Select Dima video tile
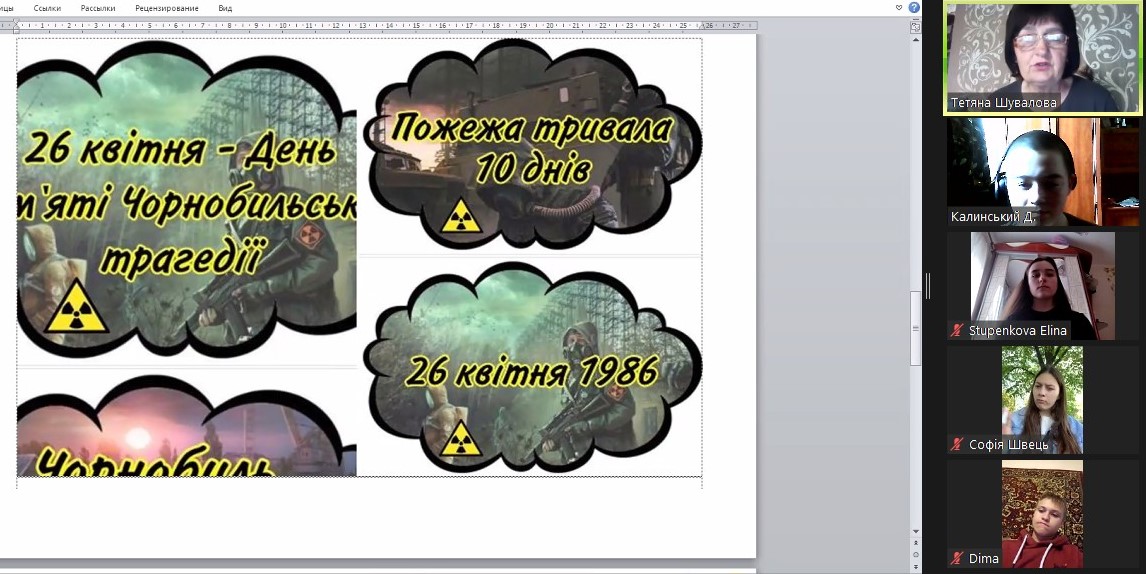1146x574 pixels. [1042, 514]
